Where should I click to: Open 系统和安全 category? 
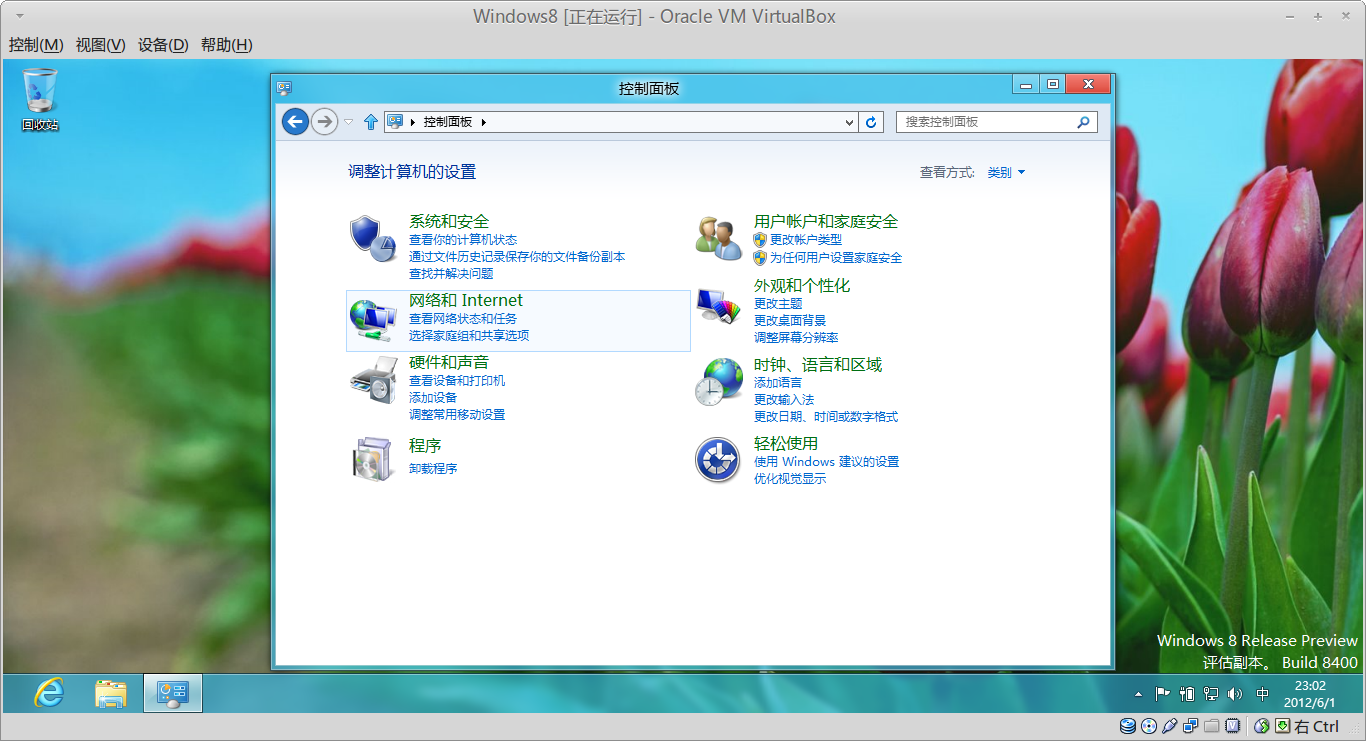(x=449, y=222)
